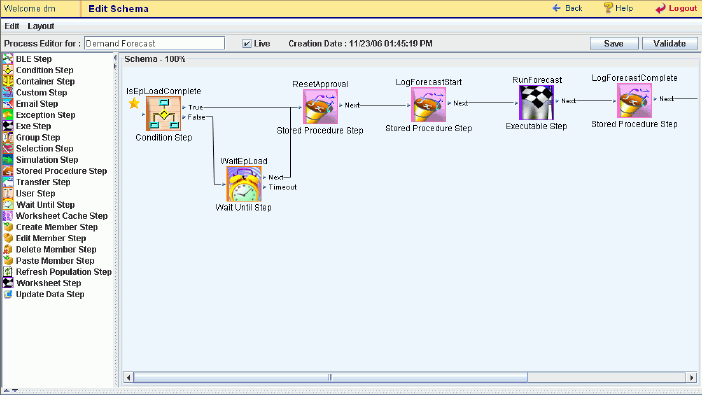The width and height of the screenshot is (702, 395).
Task: Toggle the Live checkbox
Action: [x=247, y=43]
